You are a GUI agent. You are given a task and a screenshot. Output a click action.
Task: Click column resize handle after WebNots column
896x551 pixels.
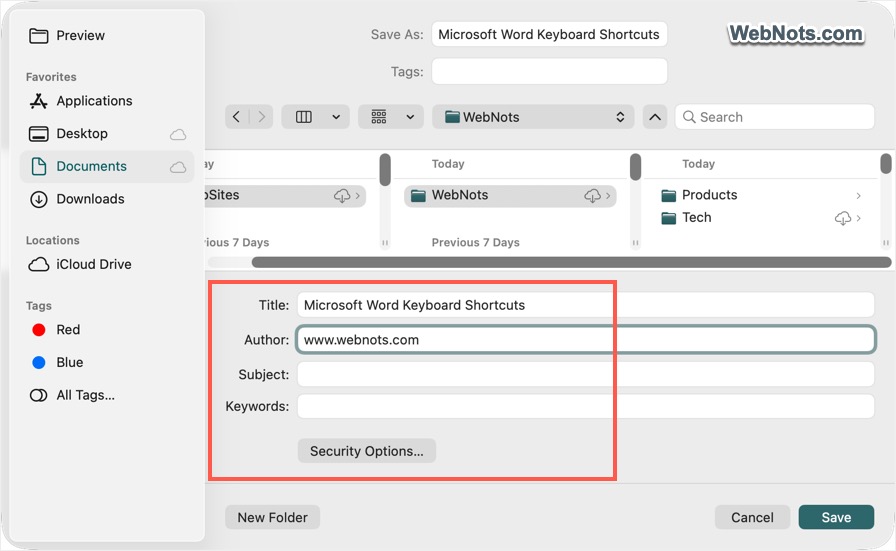[635, 243]
